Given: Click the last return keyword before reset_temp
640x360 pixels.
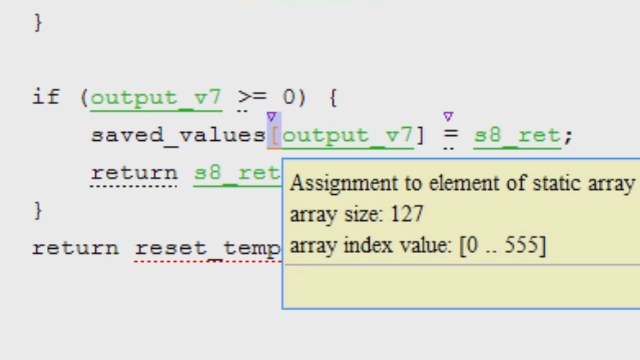Looking at the screenshot, I should pyautogui.click(x=76, y=248).
